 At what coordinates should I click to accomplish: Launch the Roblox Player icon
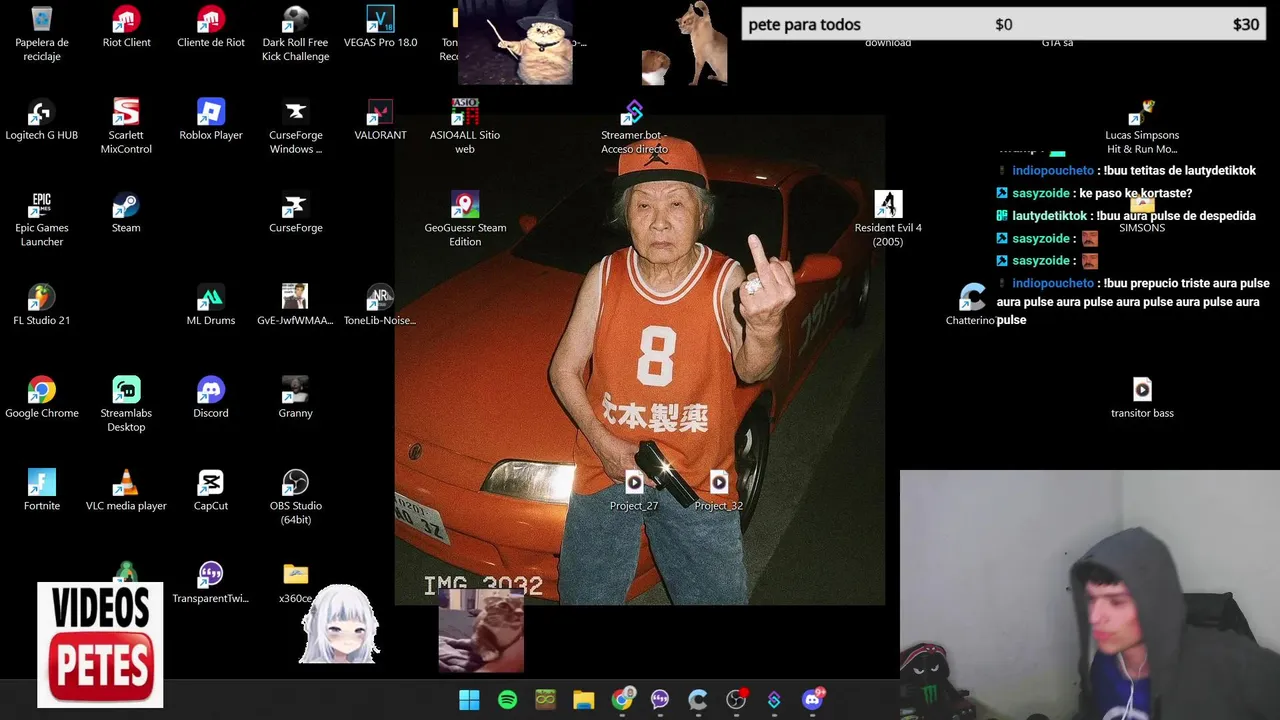click(x=211, y=120)
